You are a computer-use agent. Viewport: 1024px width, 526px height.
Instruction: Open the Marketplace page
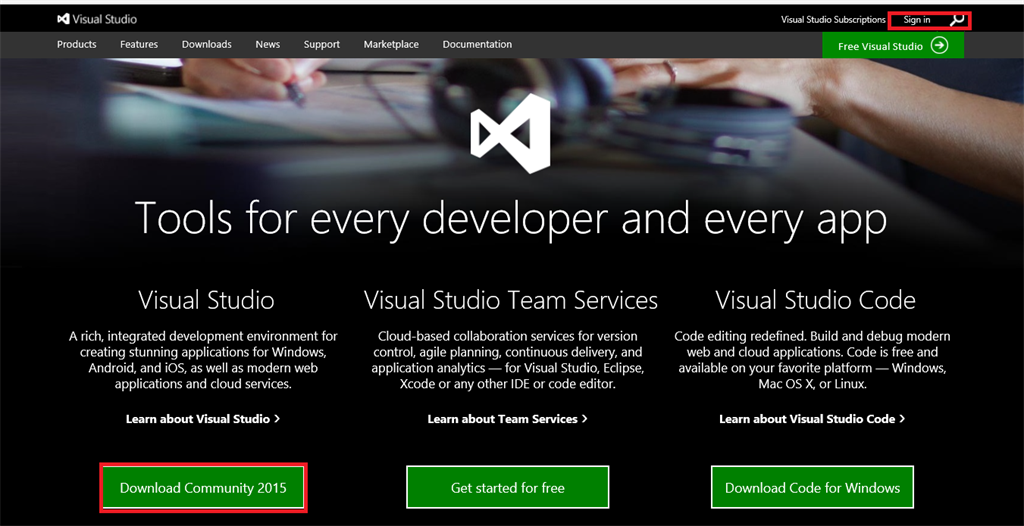point(391,44)
